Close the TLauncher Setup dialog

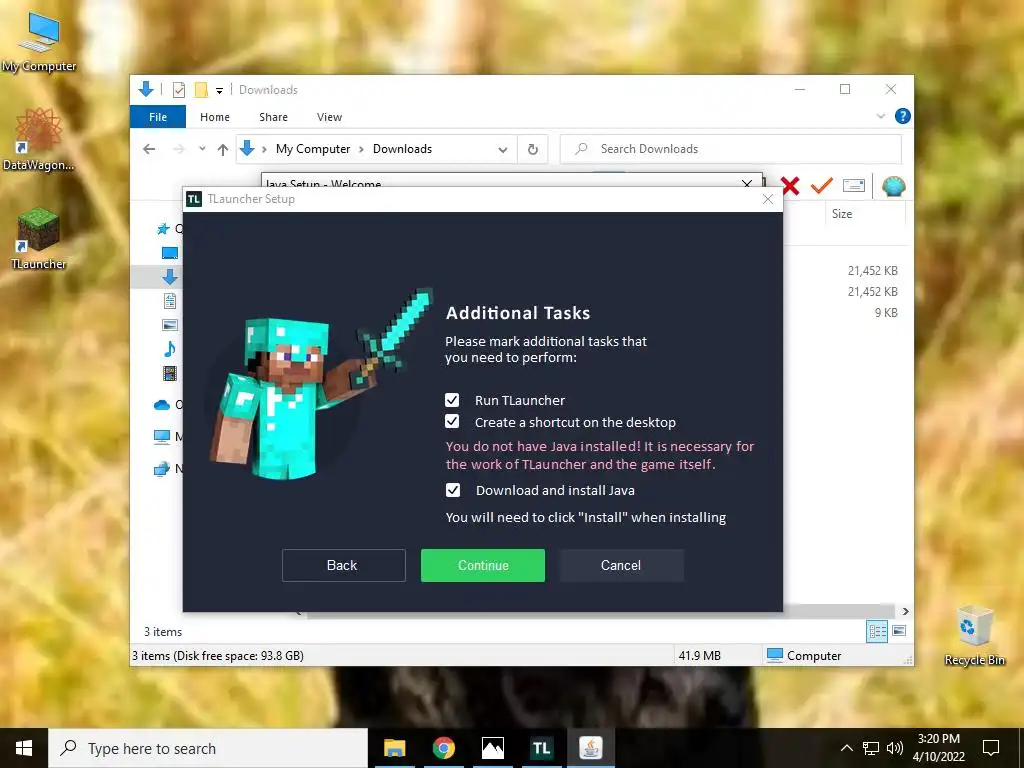(x=768, y=199)
